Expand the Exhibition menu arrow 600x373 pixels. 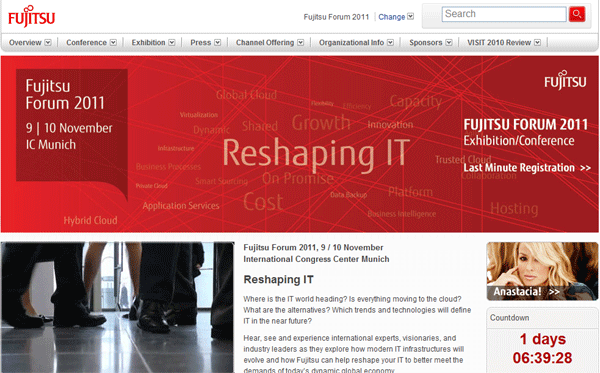coord(172,42)
